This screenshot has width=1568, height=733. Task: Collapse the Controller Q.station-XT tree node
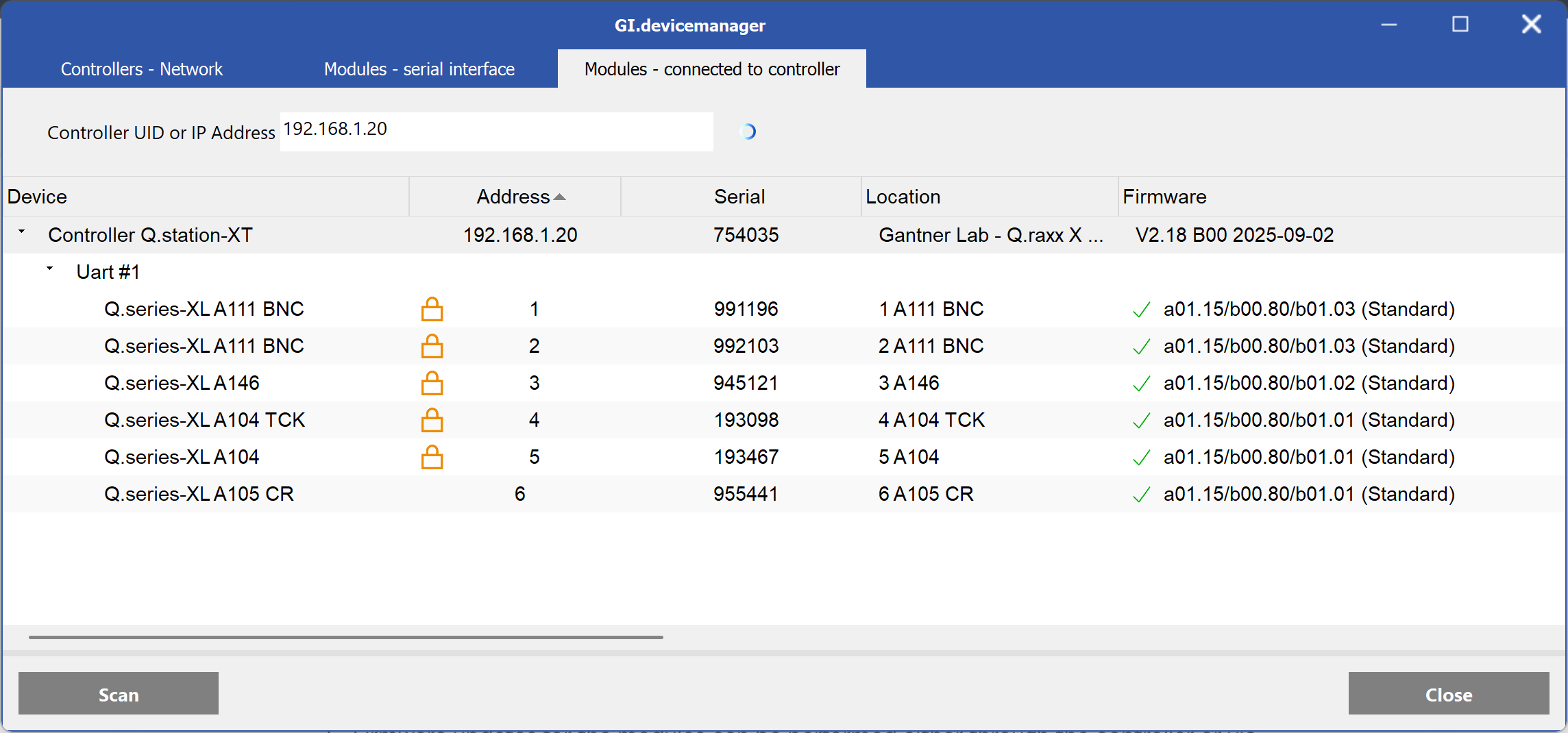point(22,233)
